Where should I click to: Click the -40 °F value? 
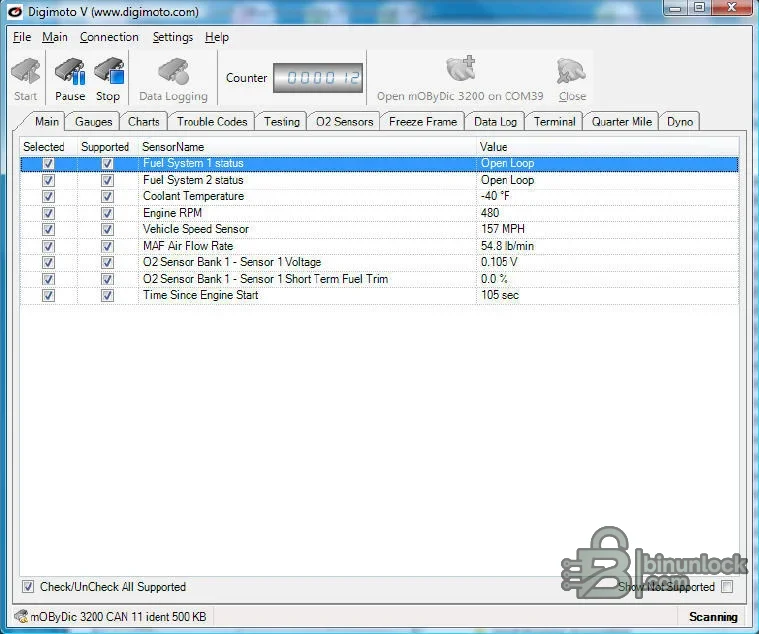click(495, 196)
